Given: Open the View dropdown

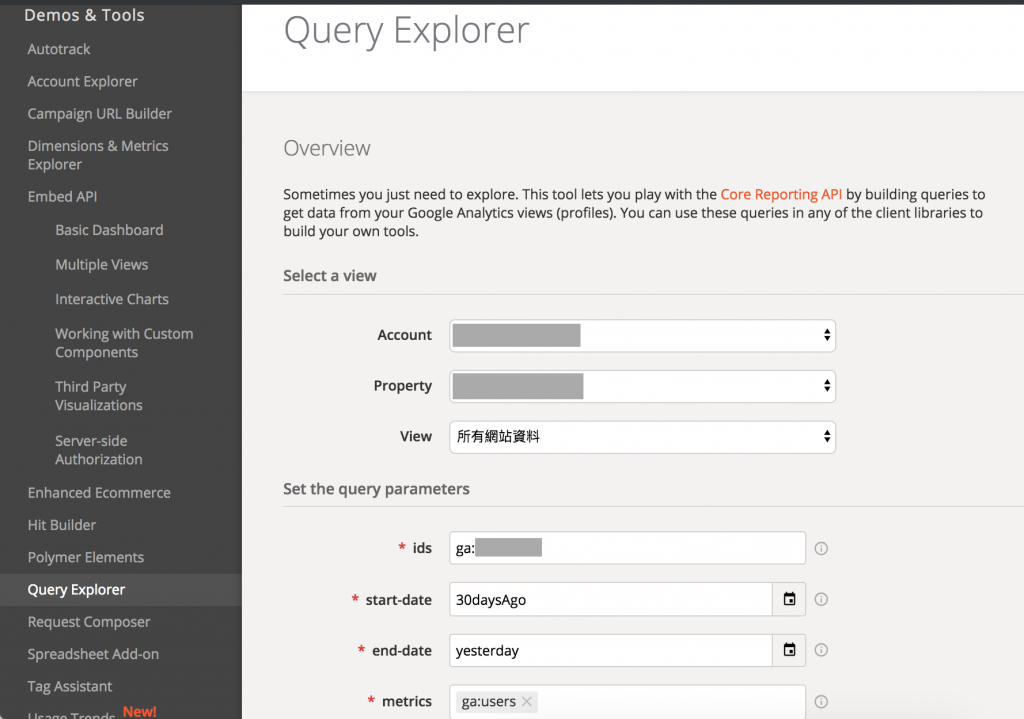Looking at the screenshot, I should coord(642,437).
